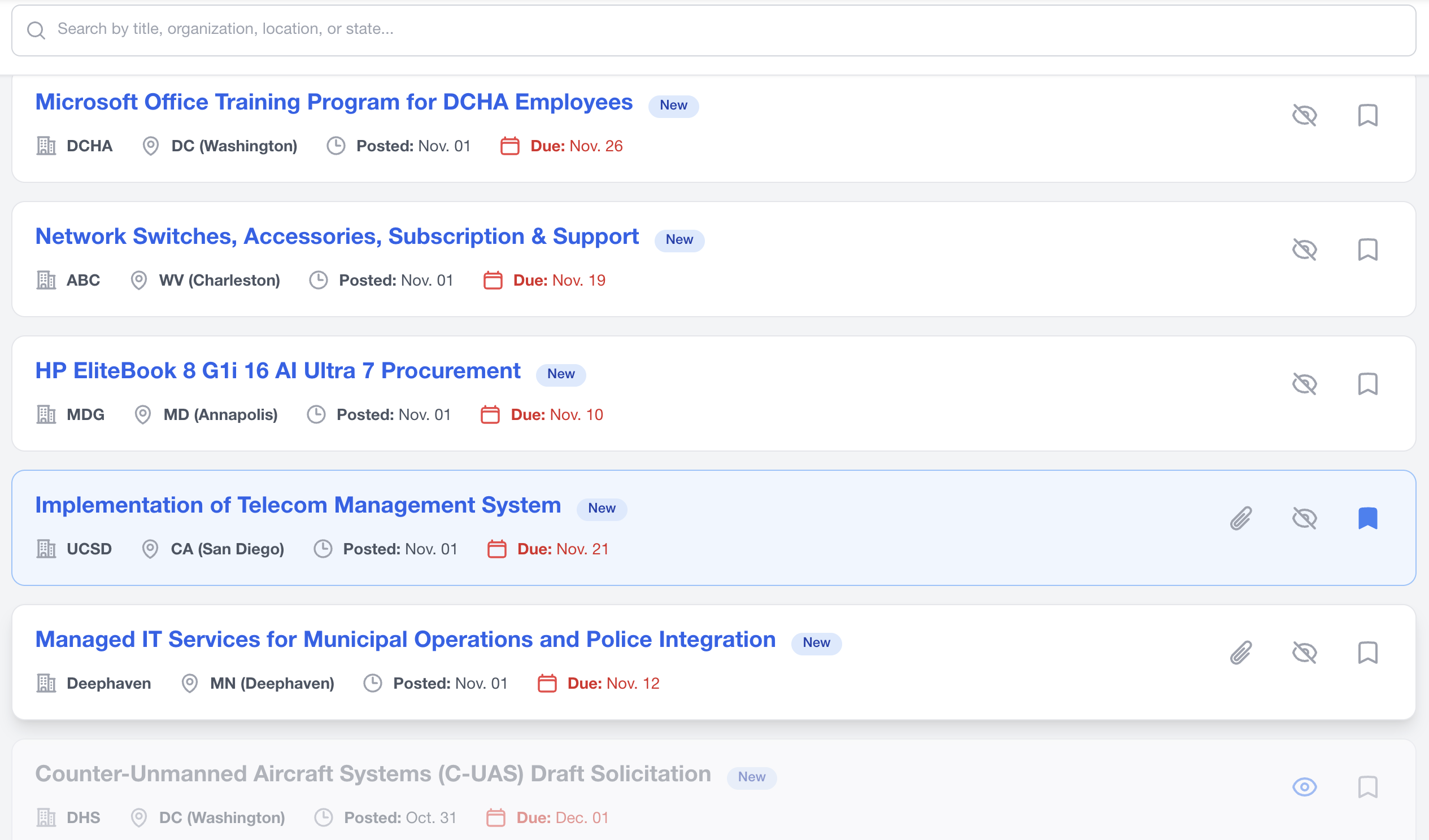Bookmark the Counter-Unmanned Aircraft Systems listing
1429x840 pixels.
coord(1369,787)
